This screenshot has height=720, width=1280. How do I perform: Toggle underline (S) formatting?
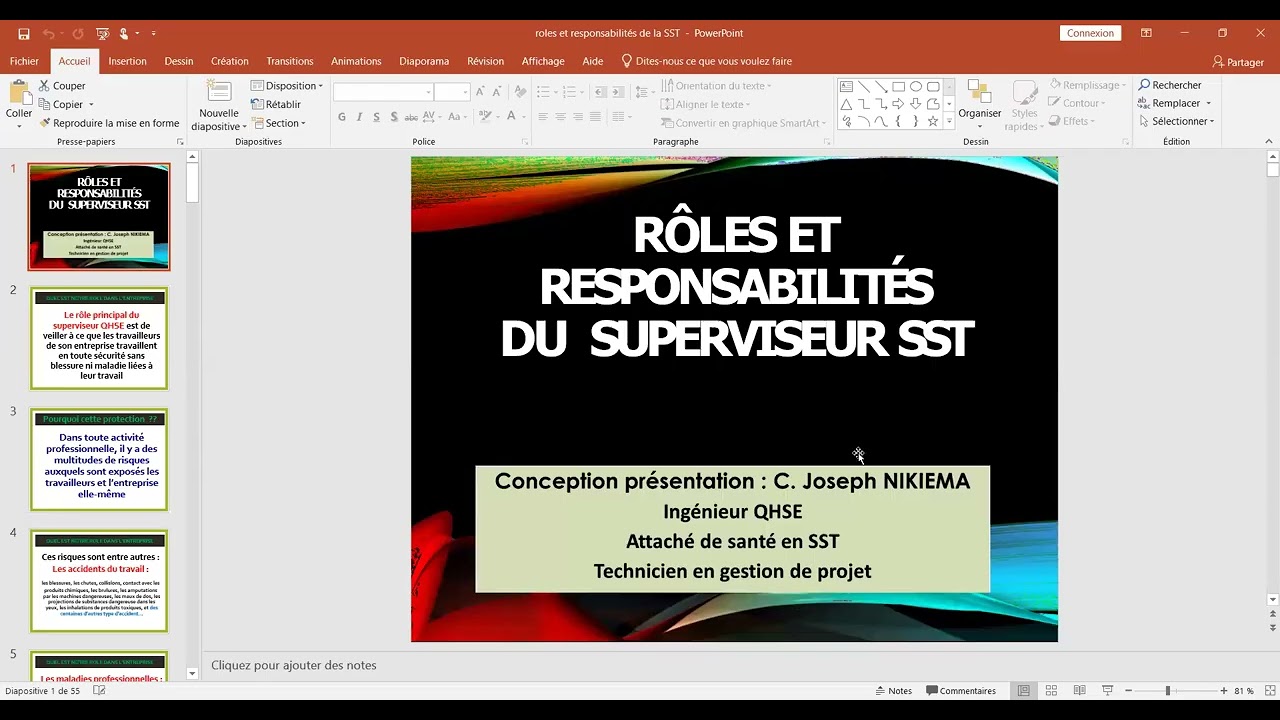tap(376, 117)
